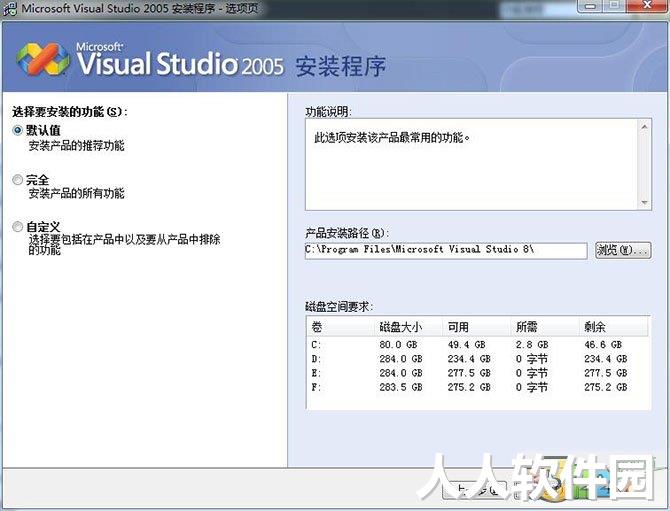Click the E: row 284.0 GB size cell
The height and width of the screenshot is (511, 670).
click(401, 373)
